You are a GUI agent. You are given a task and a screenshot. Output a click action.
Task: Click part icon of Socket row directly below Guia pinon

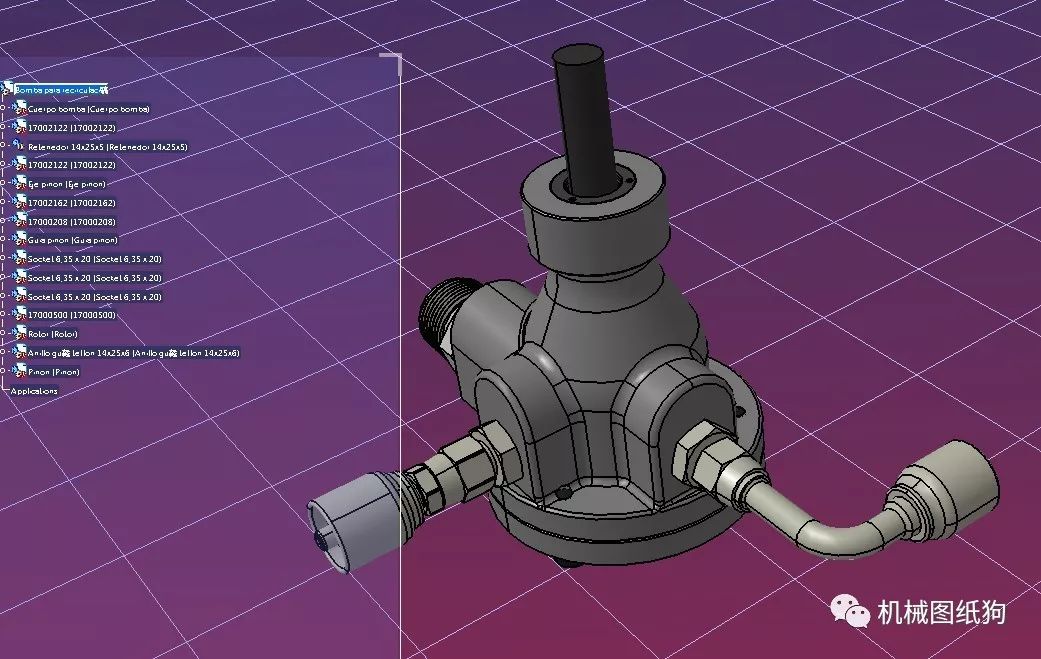(20, 258)
